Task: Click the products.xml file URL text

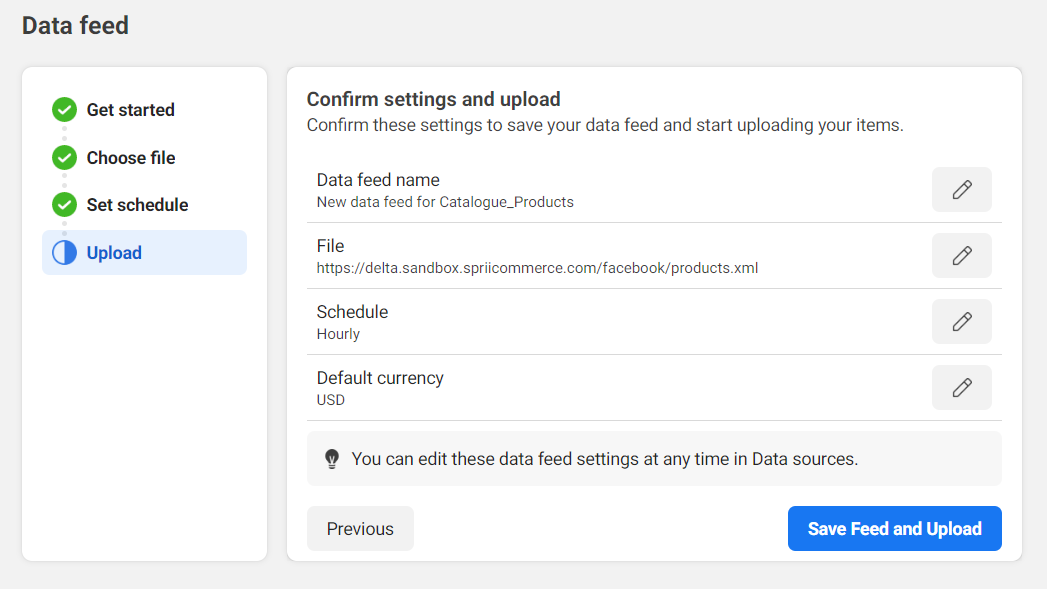Action: click(x=537, y=268)
